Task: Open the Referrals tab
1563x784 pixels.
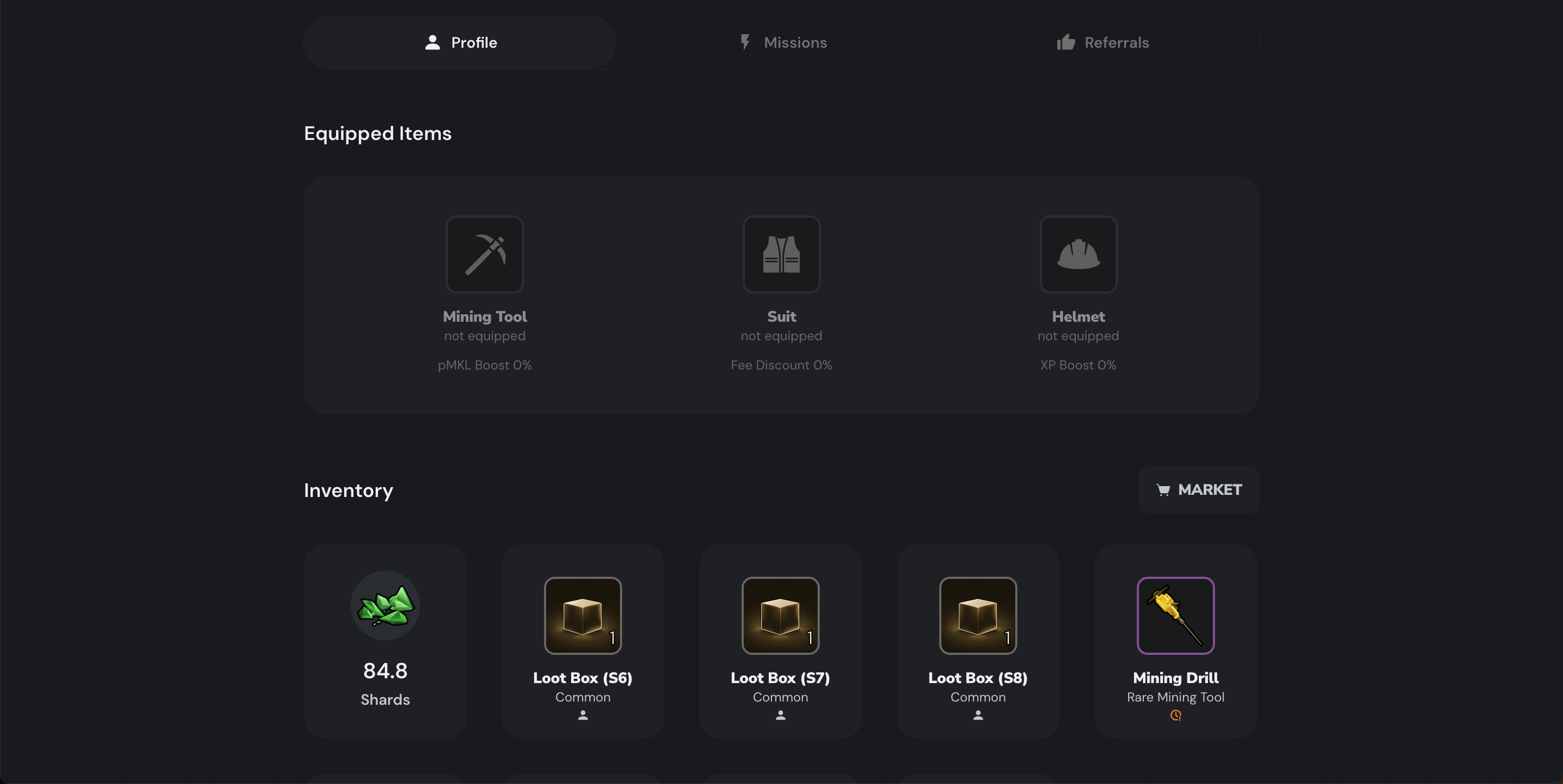Action: tap(1102, 42)
